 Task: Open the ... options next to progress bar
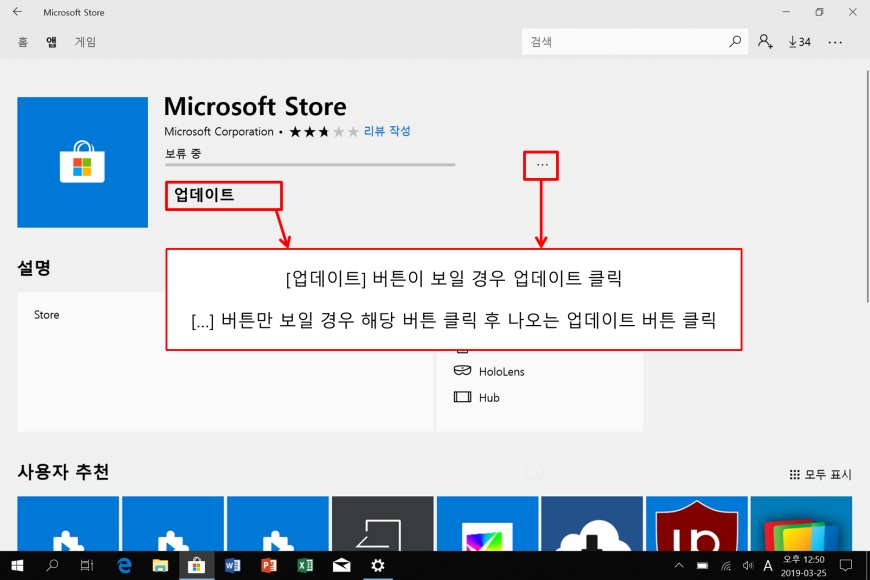coord(542,165)
